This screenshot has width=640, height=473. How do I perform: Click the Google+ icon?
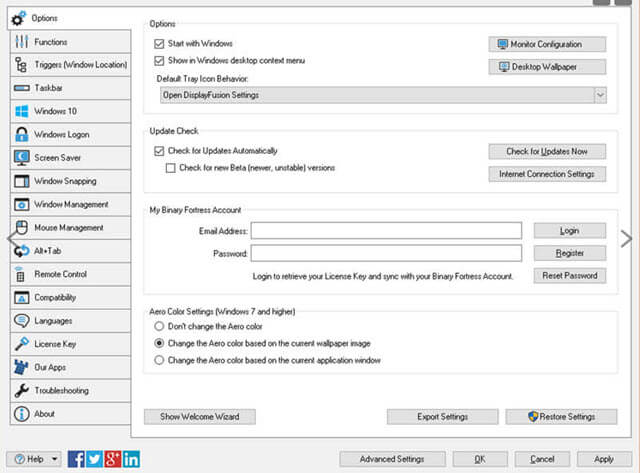(113, 459)
